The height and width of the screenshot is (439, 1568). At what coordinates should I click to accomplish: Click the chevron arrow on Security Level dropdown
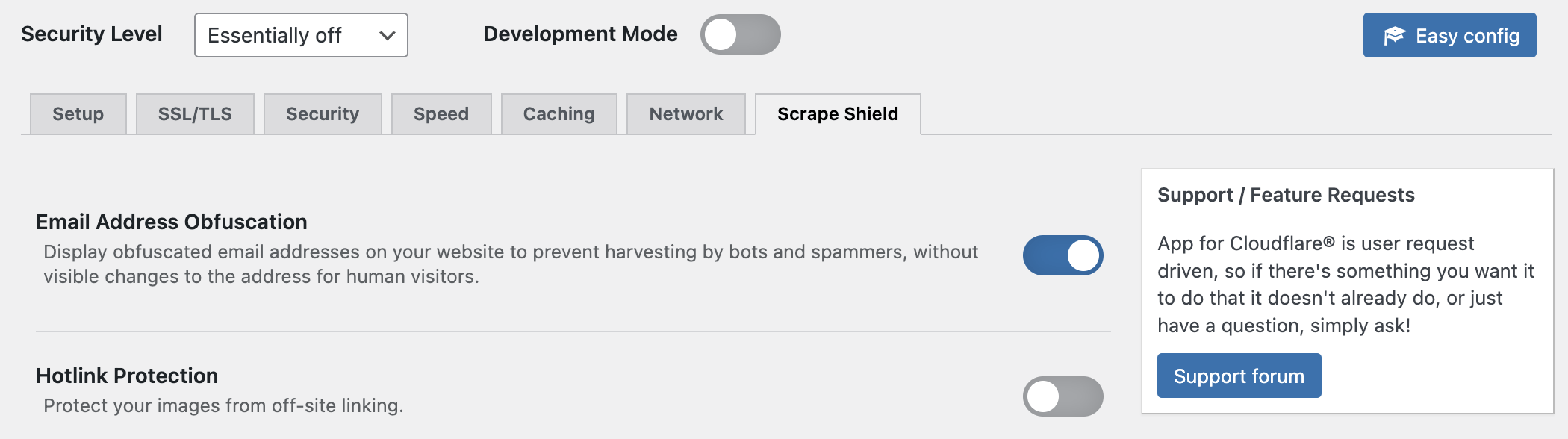tap(387, 35)
